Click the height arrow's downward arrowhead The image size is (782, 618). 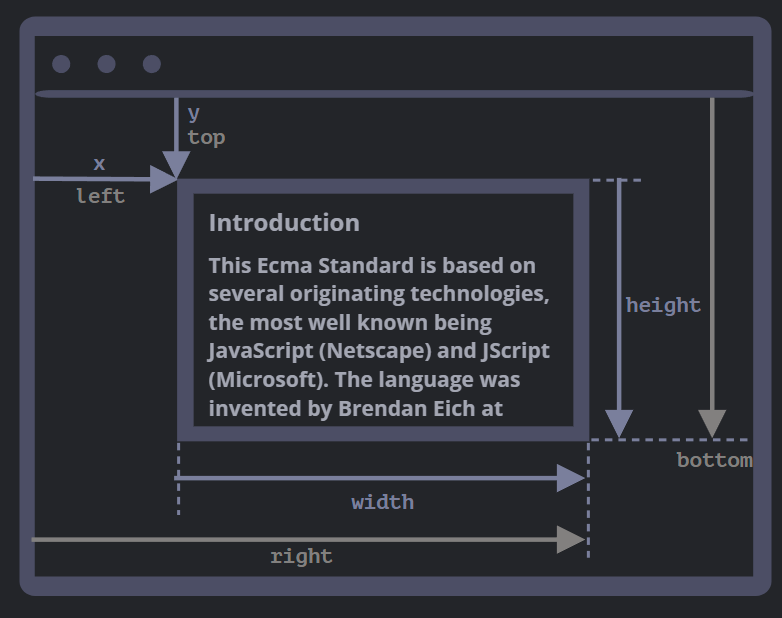click(620, 424)
